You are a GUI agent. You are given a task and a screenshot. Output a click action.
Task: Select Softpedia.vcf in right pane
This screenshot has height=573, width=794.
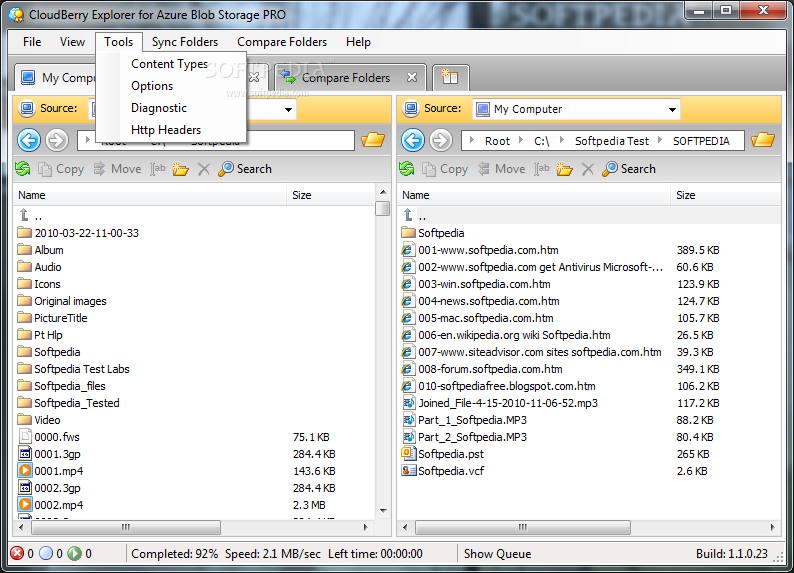(443, 471)
